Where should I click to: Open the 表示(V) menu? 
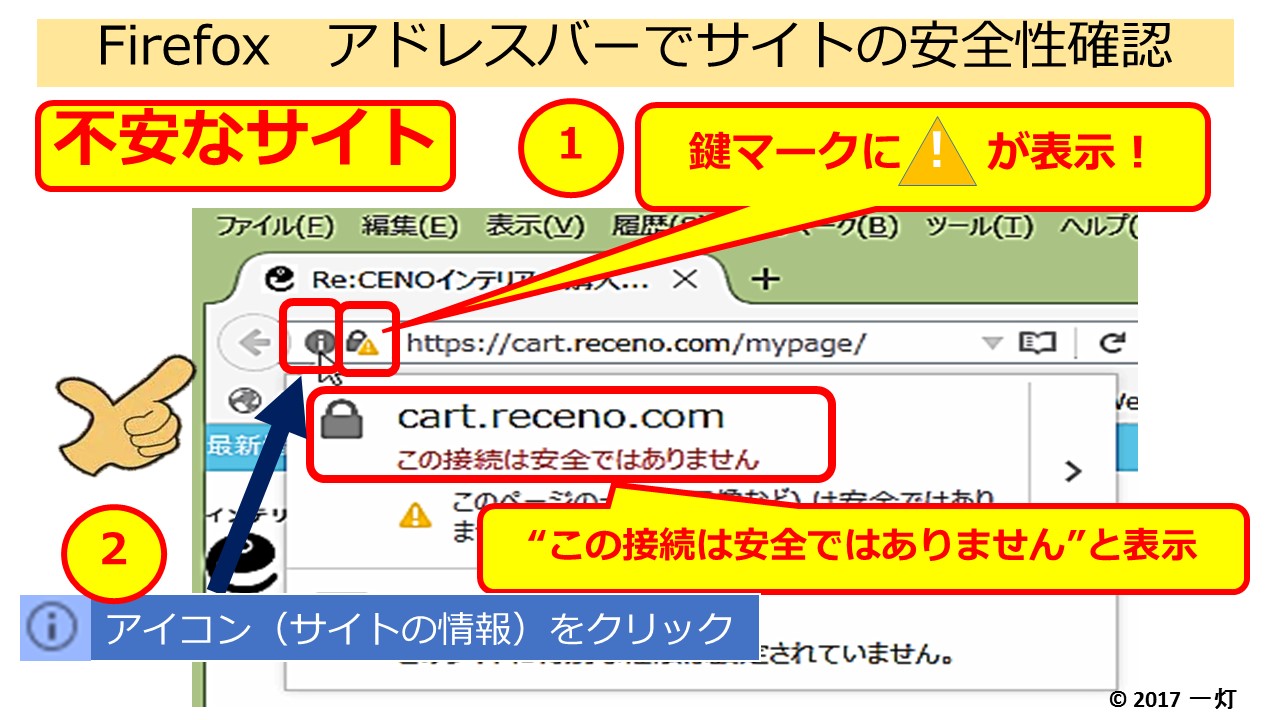click(x=534, y=227)
